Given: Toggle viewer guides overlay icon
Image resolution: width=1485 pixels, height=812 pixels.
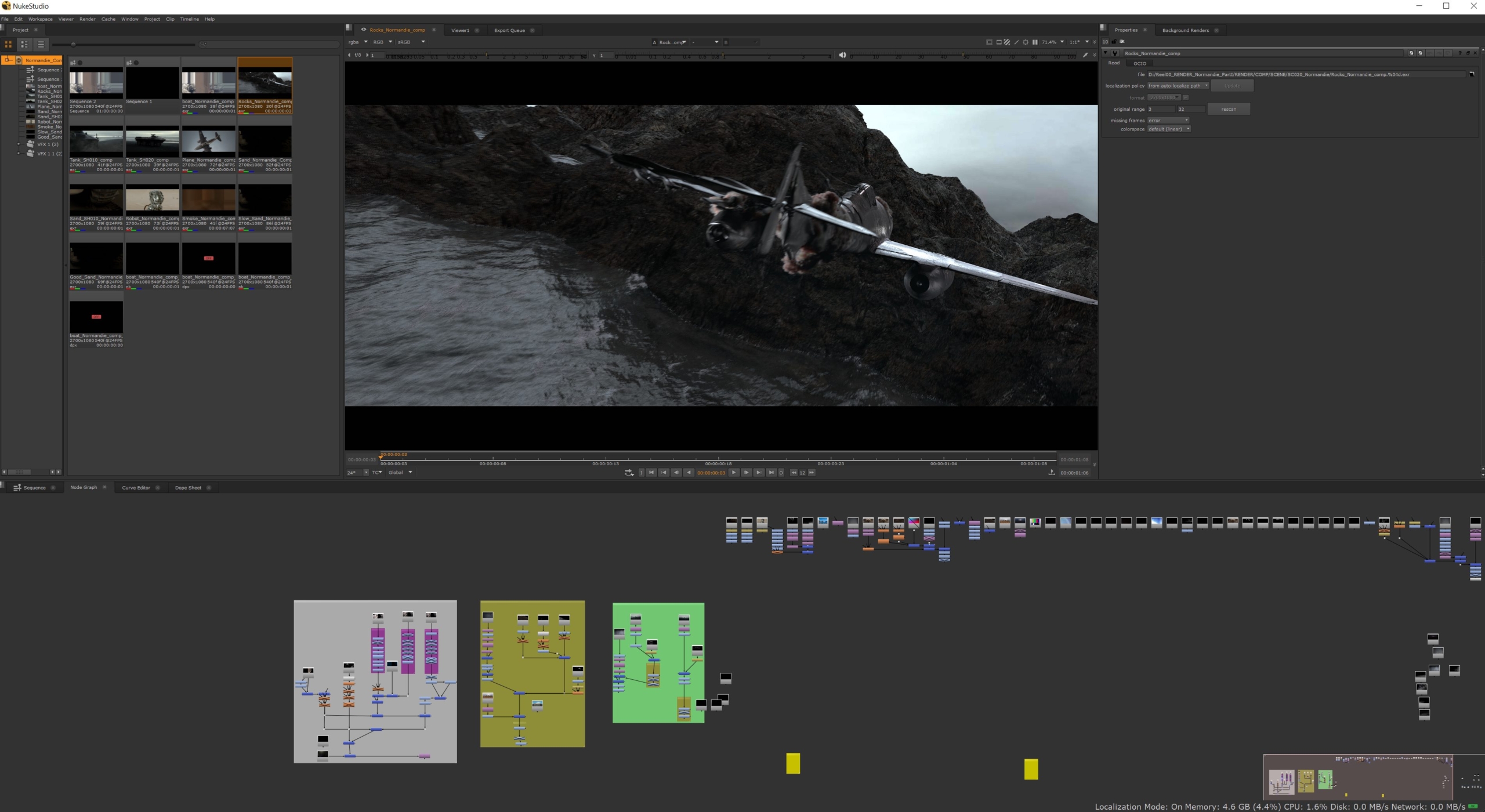Looking at the screenshot, I should (x=990, y=42).
